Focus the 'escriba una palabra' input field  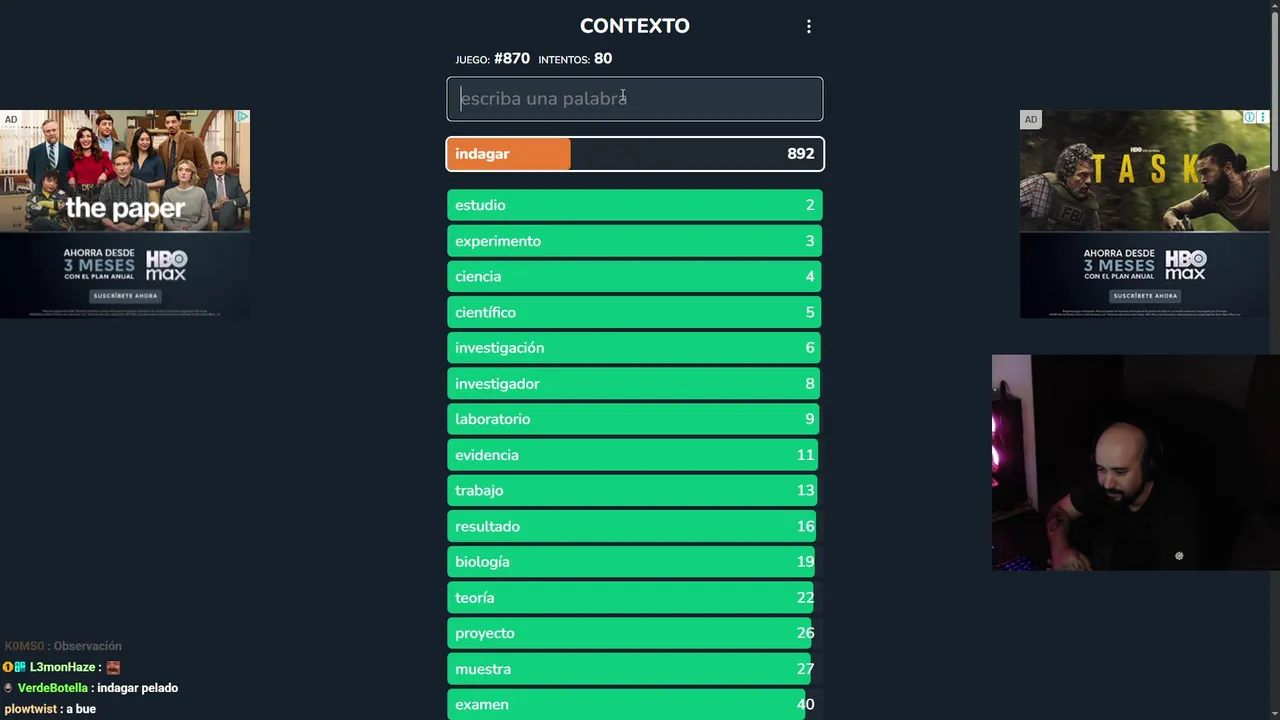[x=635, y=99]
